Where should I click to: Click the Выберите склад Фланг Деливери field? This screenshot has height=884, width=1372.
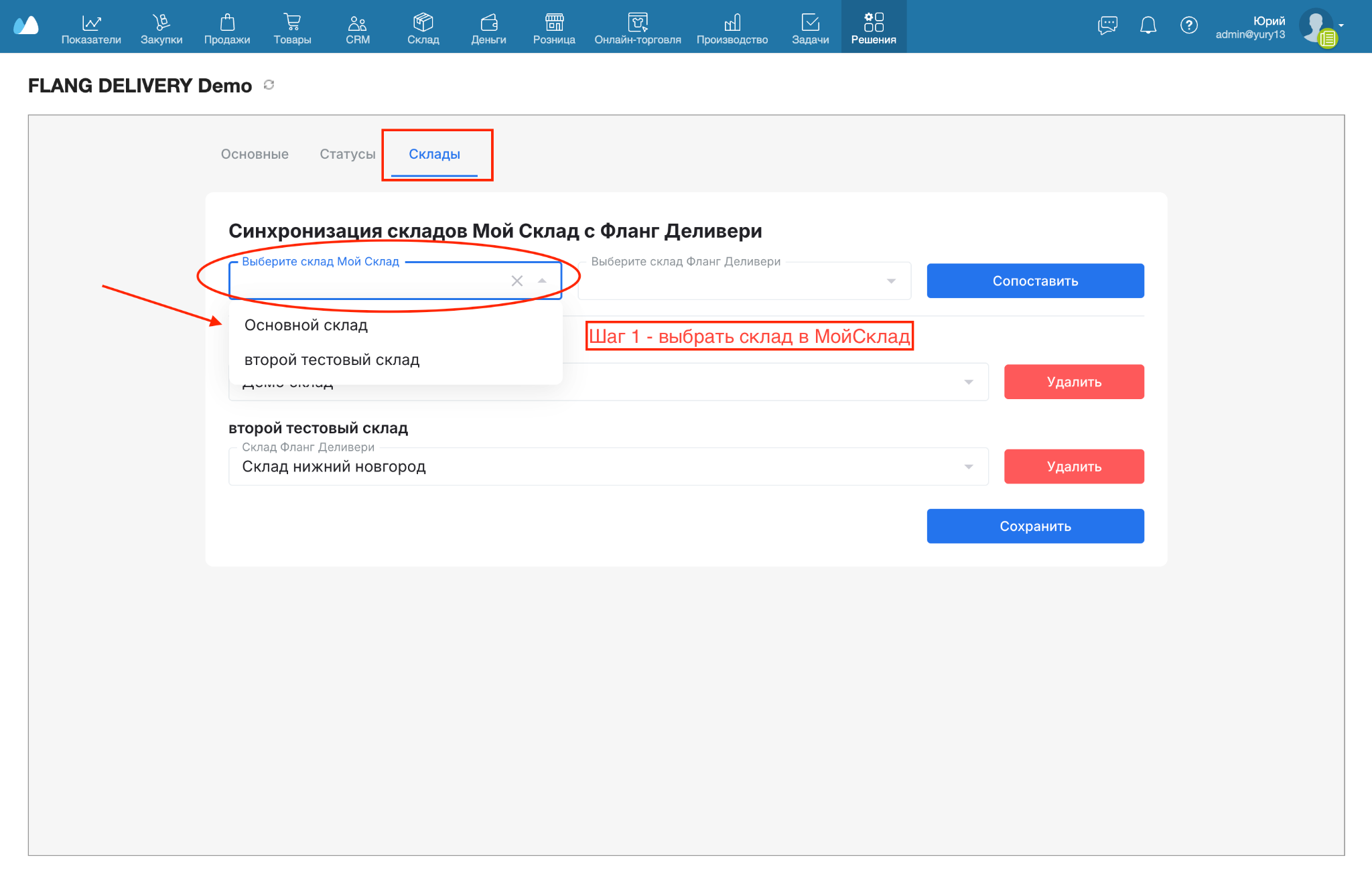click(744, 281)
